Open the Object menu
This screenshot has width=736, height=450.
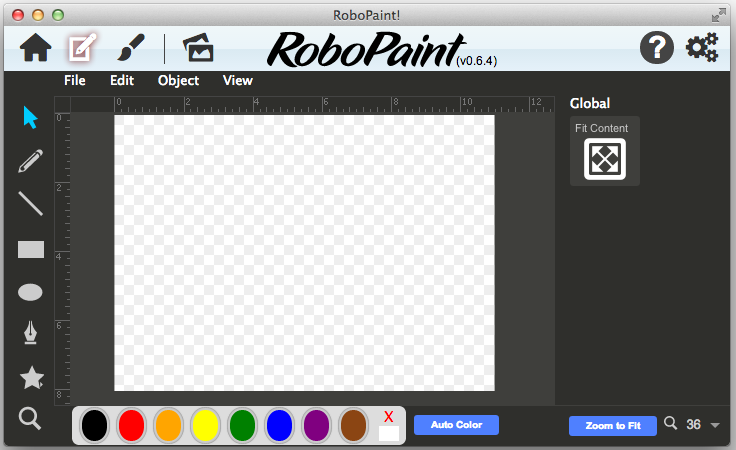(178, 81)
